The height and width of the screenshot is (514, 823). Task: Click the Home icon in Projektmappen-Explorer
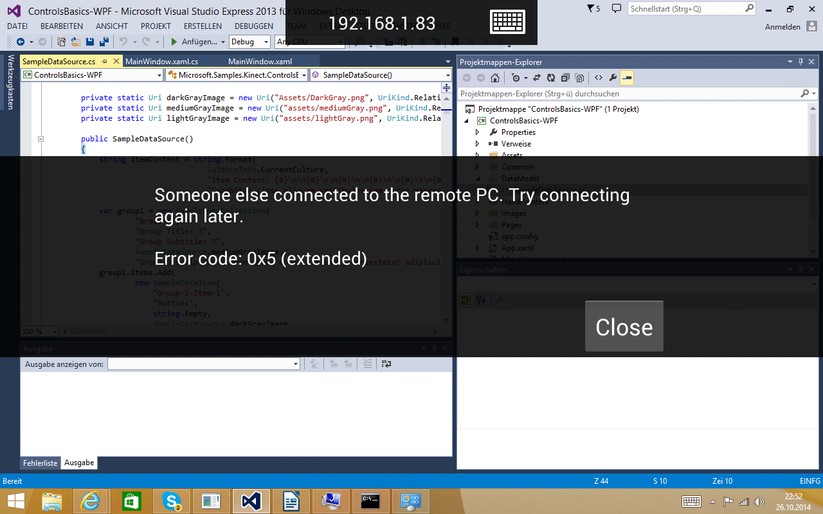pos(495,78)
